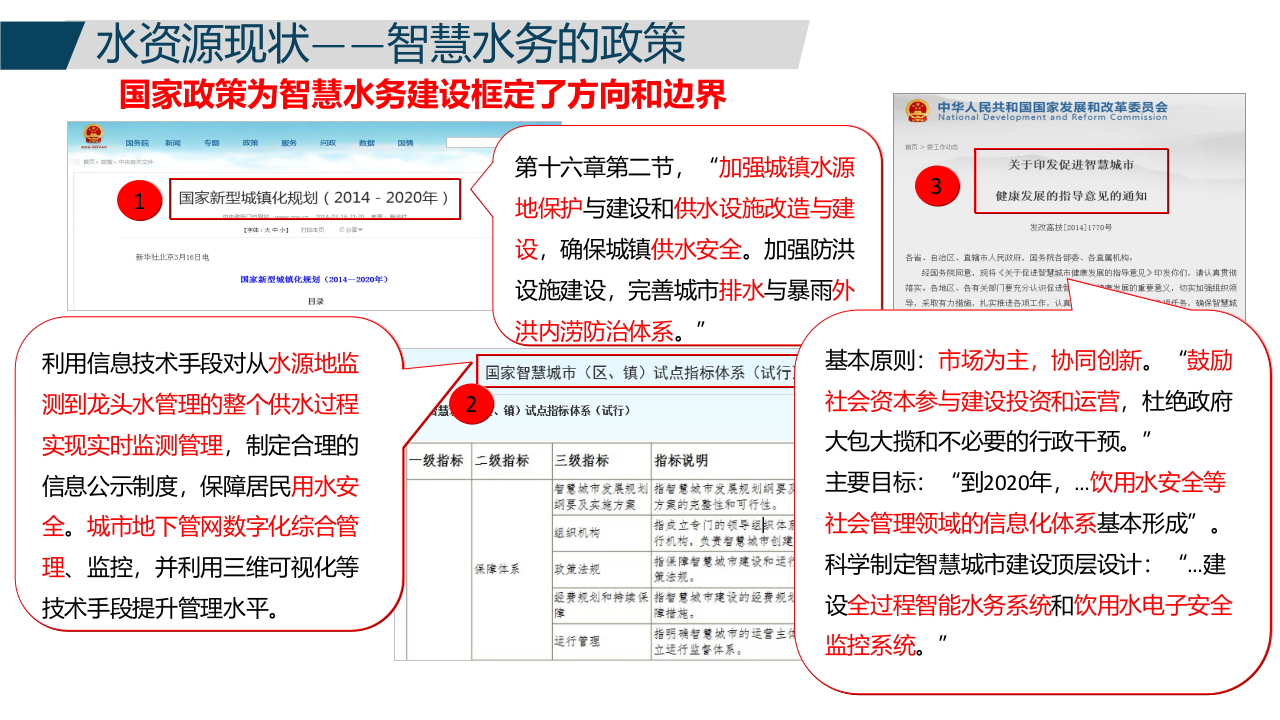Select 大 large font size option

pos(268,229)
